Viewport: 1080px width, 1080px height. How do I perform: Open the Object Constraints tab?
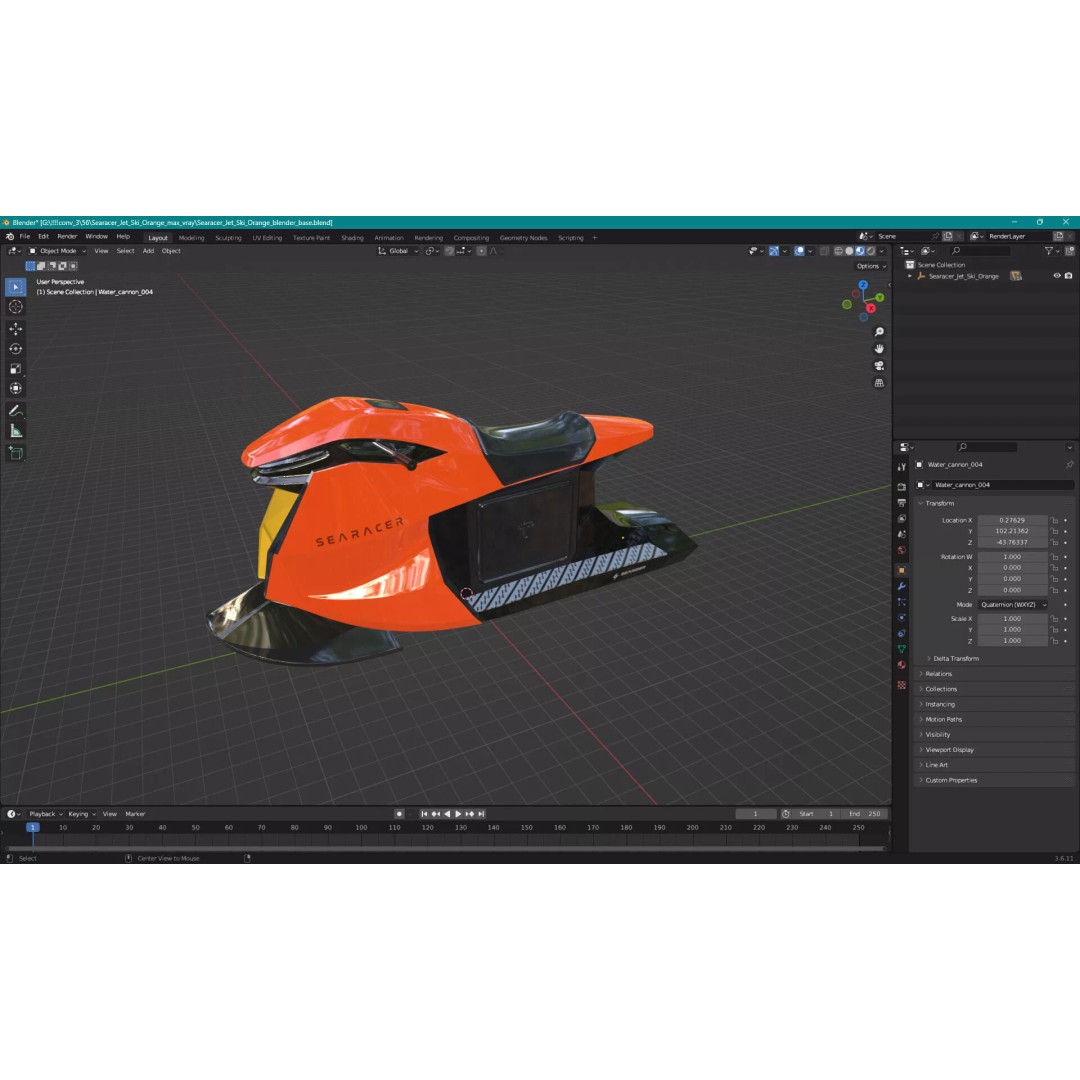point(902,634)
